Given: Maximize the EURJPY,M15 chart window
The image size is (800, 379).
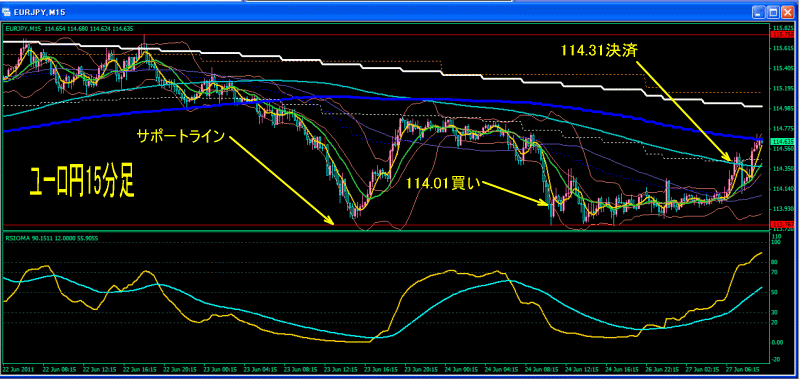Looking at the screenshot, I should click(774, 11).
